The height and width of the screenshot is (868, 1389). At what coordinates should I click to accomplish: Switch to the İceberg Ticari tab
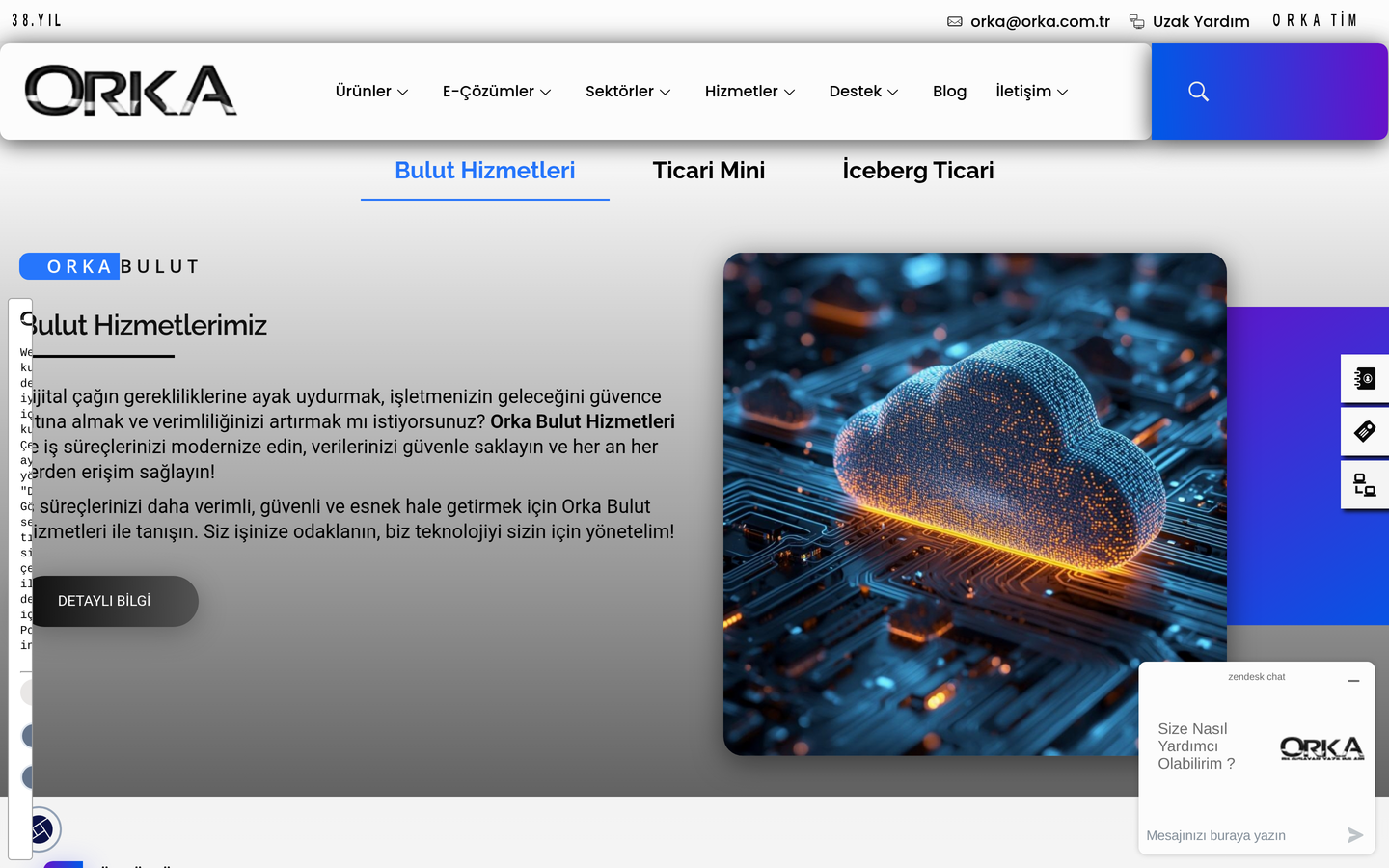click(918, 171)
